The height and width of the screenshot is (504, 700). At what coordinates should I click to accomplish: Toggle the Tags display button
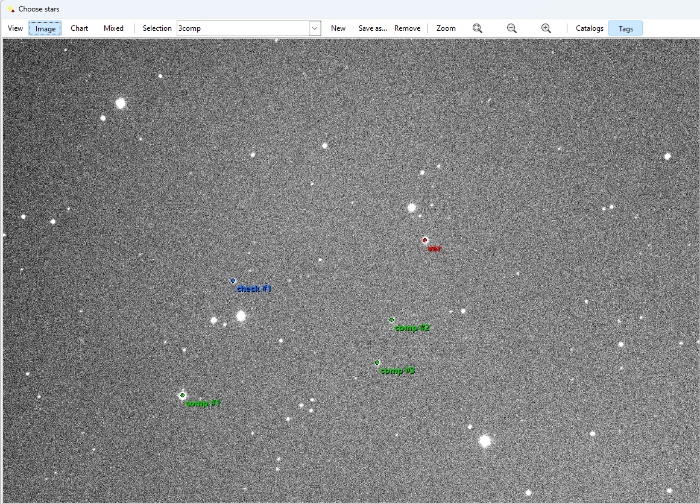point(625,28)
